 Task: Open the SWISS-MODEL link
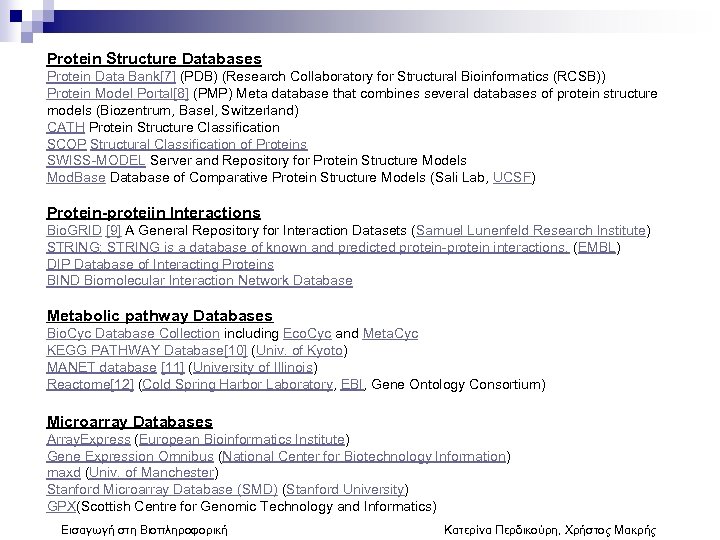(x=97, y=160)
